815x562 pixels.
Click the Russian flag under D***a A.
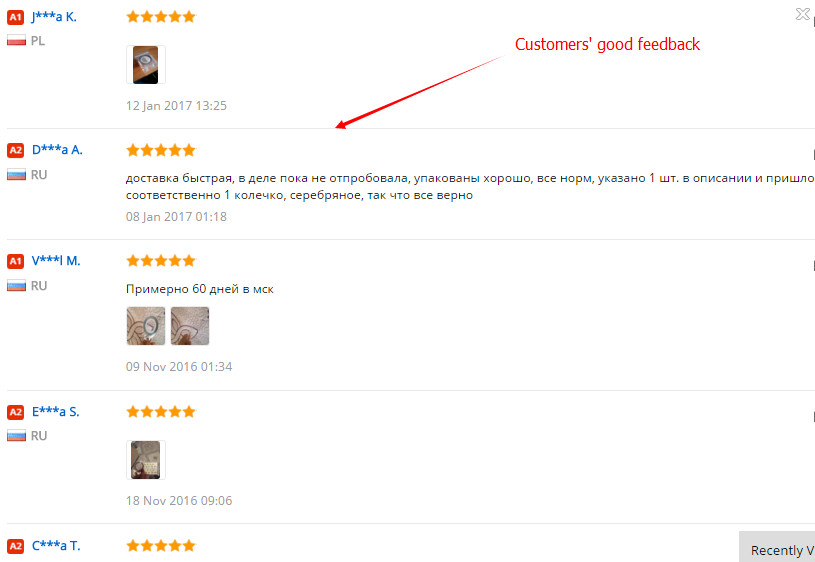point(16,174)
